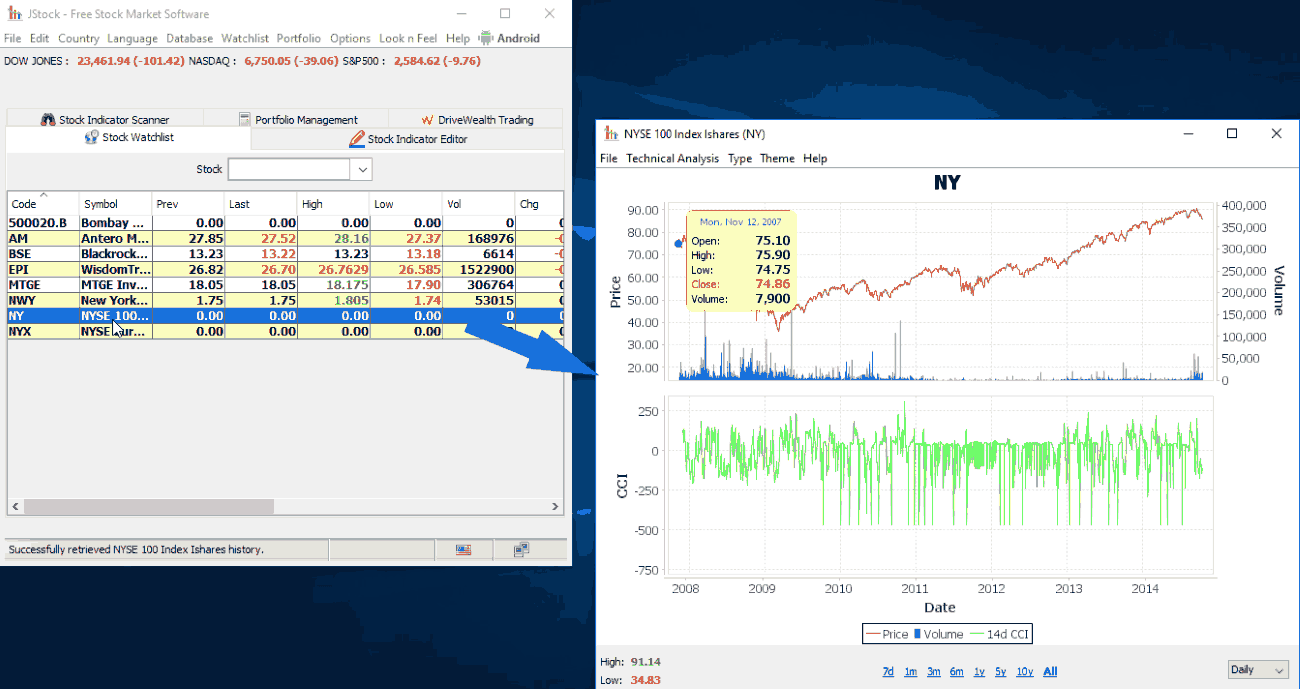Click the US flag country icon in the status bar
Image resolution: width=1300 pixels, height=689 pixels.
tap(463, 550)
